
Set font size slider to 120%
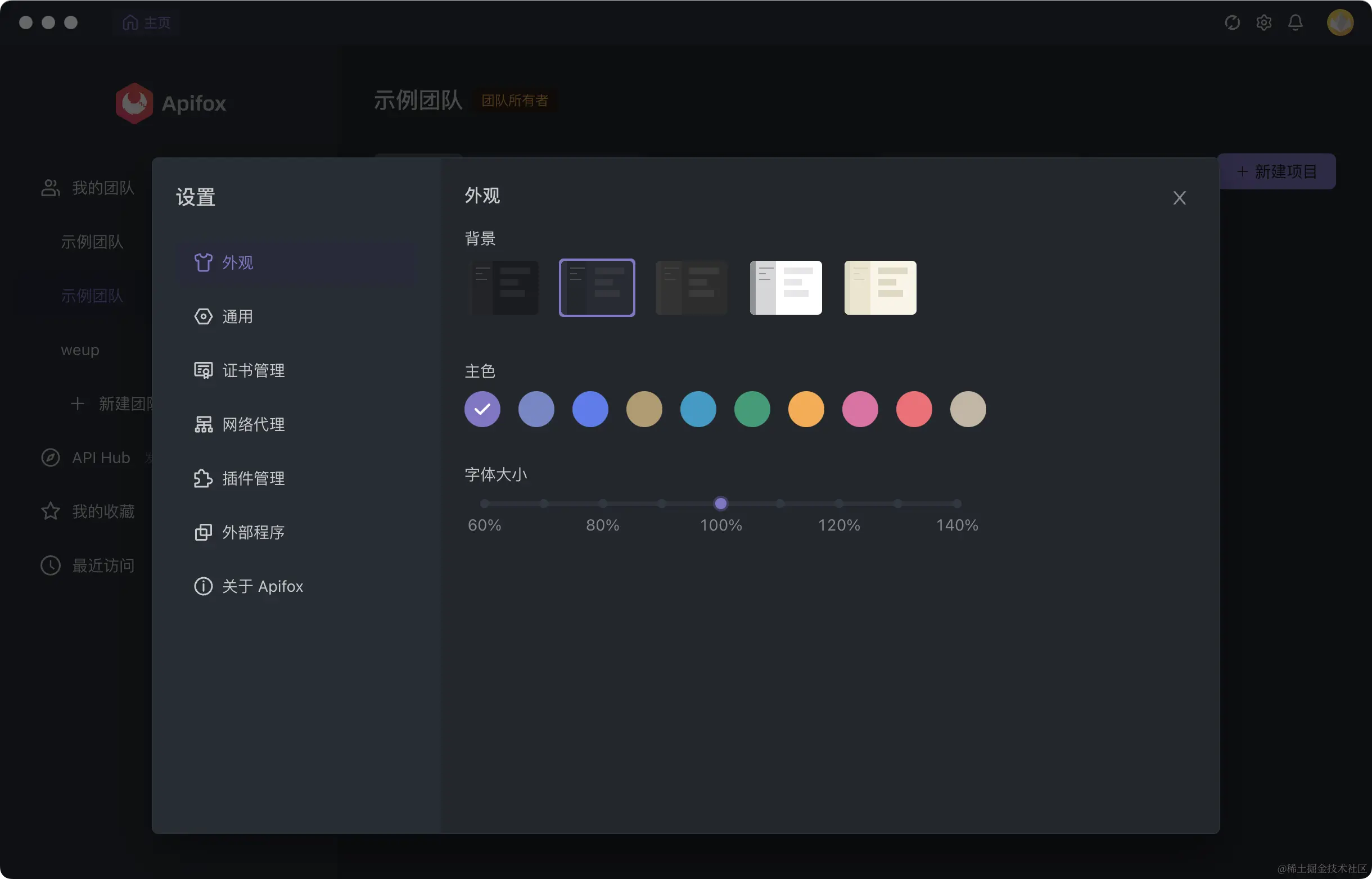(x=839, y=504)
